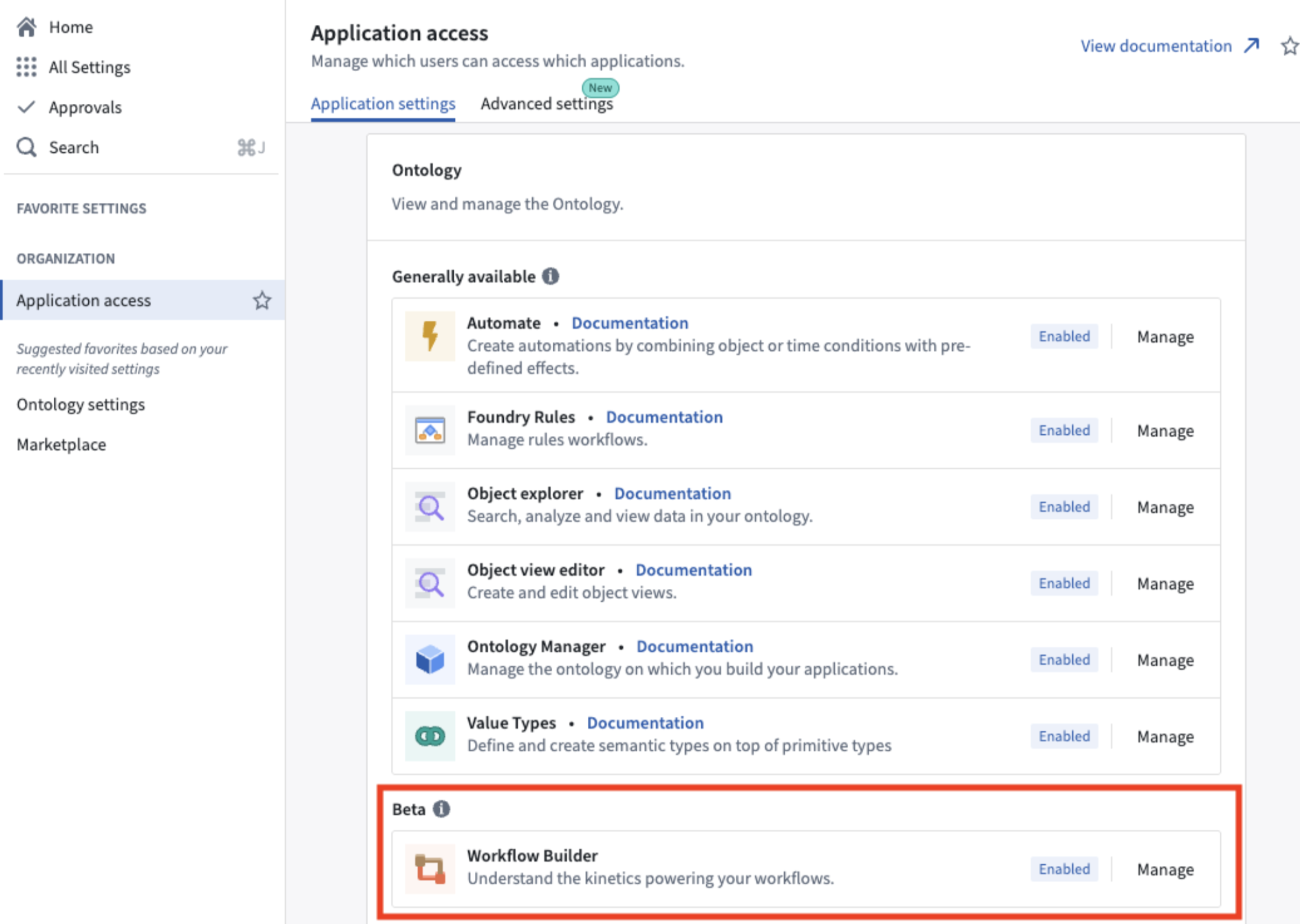Viewport: 1300px width, 924px height.
Task: Open the Search sidebar entry
Action: pos(141,147)
